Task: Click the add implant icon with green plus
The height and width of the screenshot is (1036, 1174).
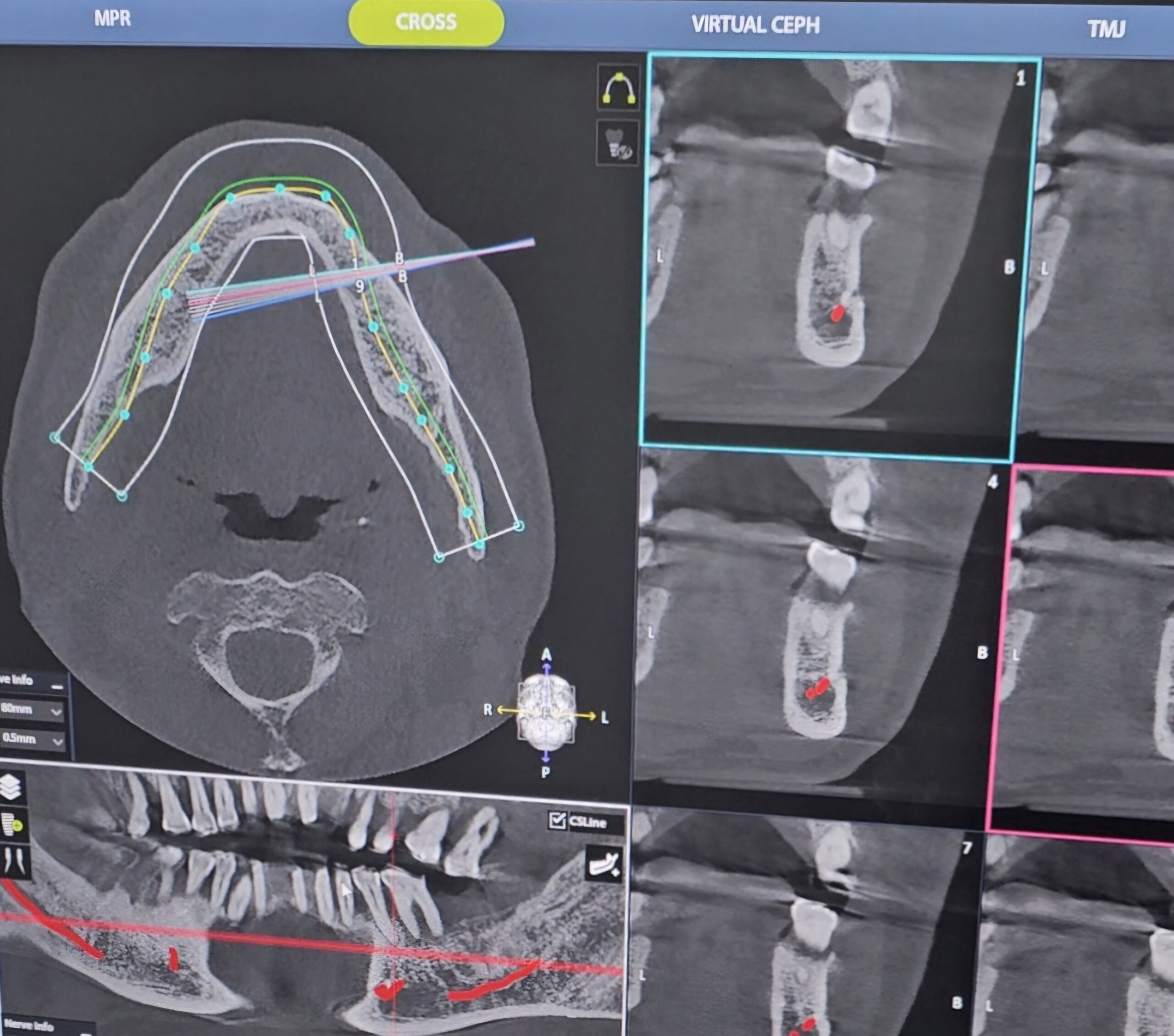Action: (x=11, y=825)
